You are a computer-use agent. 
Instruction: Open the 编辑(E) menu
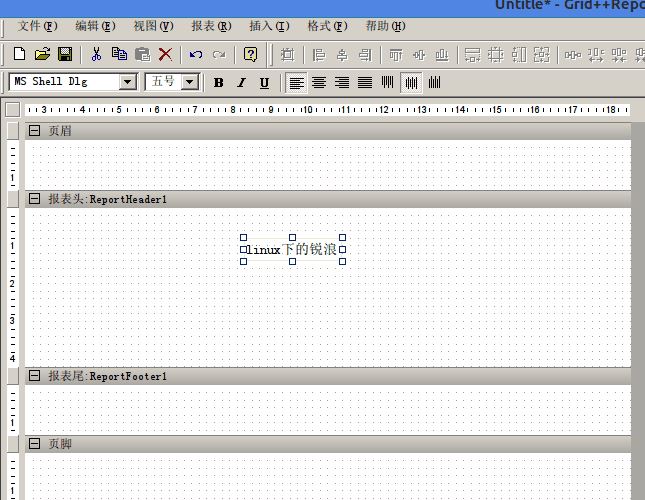tap(95, 26)
